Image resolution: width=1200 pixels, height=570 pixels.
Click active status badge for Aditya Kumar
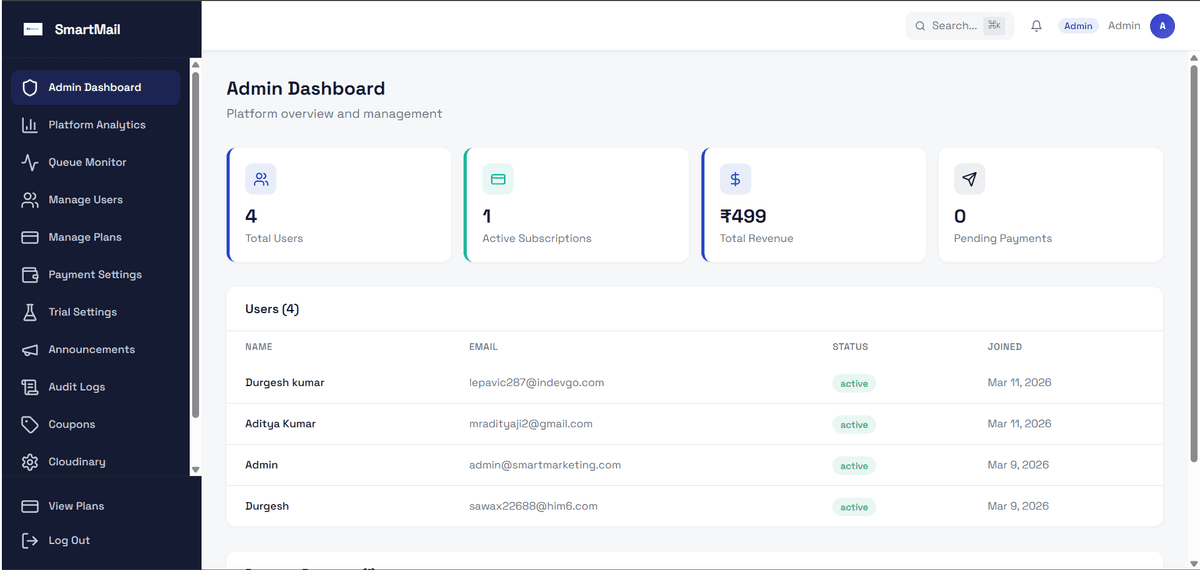click(x=854, y=425)
